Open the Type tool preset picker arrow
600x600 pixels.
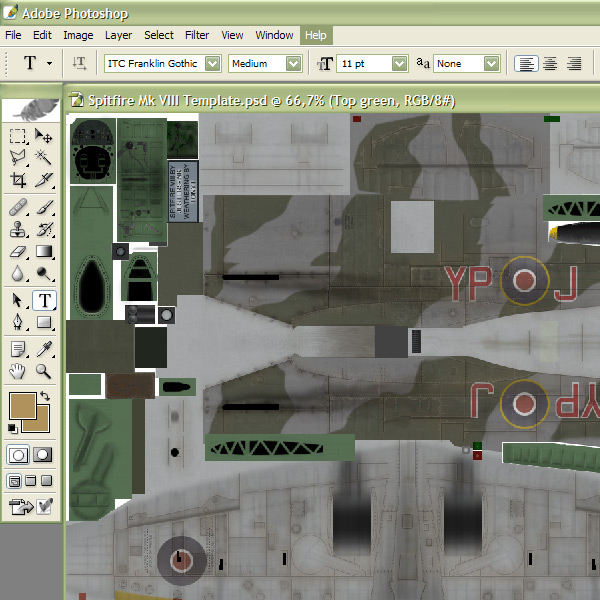[x=49, y=63]
